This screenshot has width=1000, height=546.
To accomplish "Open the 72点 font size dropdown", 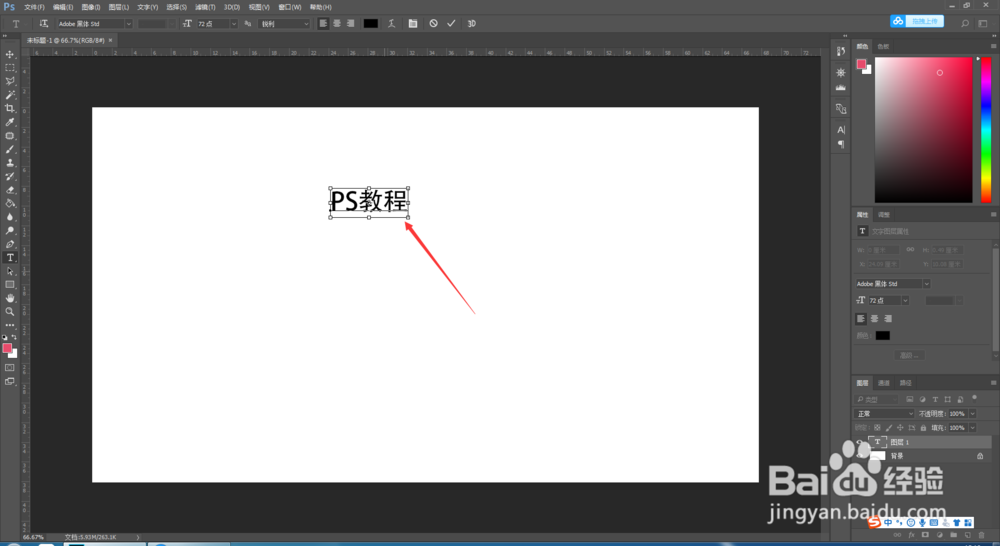I will pos(217,24).
